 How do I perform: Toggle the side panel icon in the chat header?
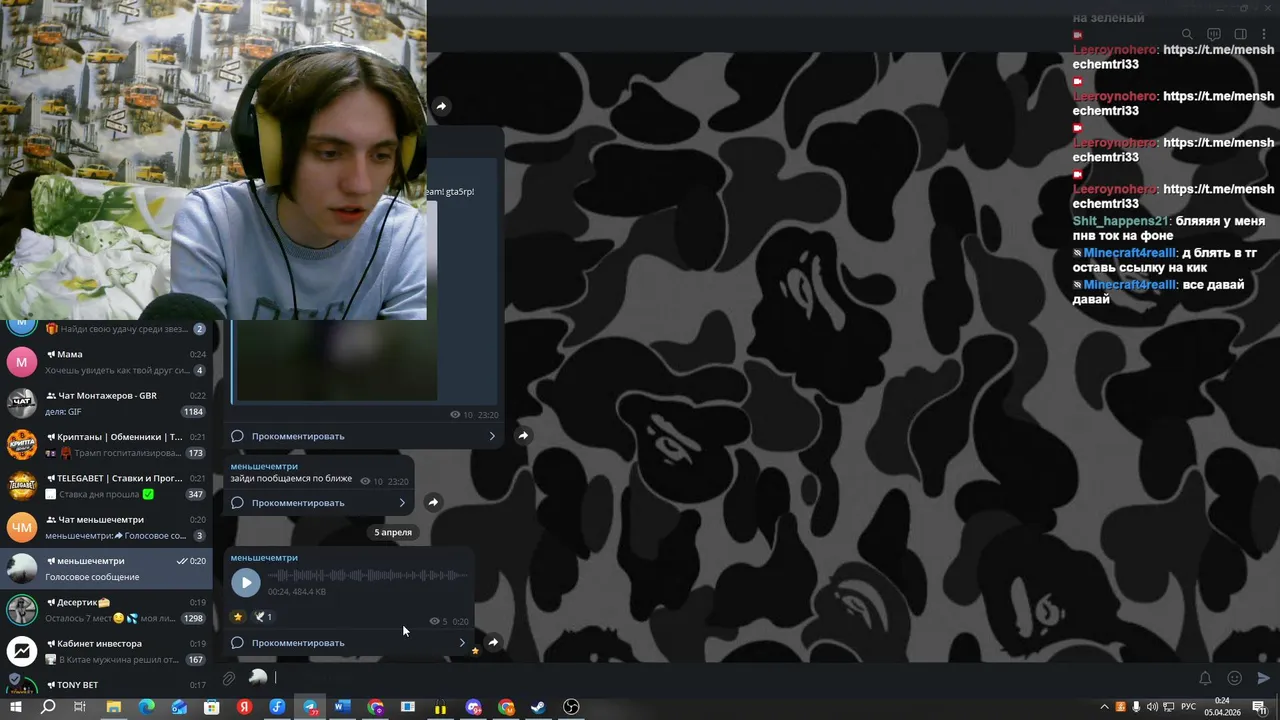click(1241, 35)
